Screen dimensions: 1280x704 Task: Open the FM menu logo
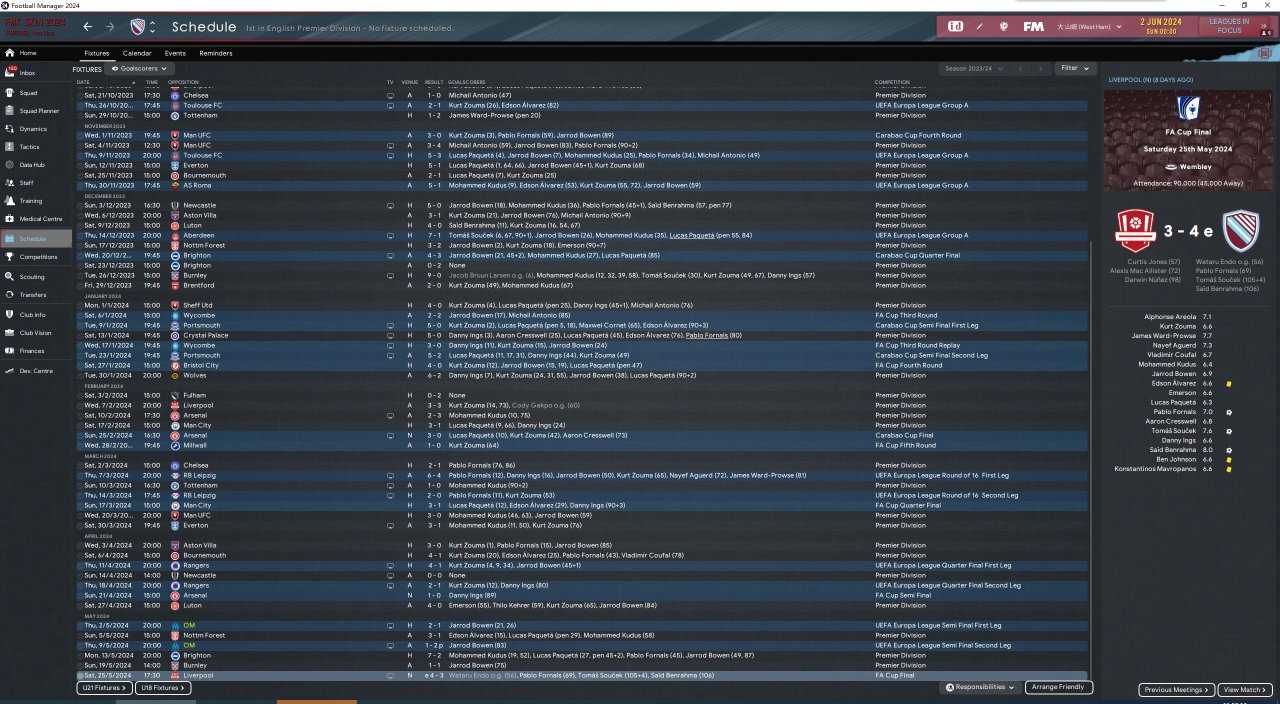(1034, 26)
